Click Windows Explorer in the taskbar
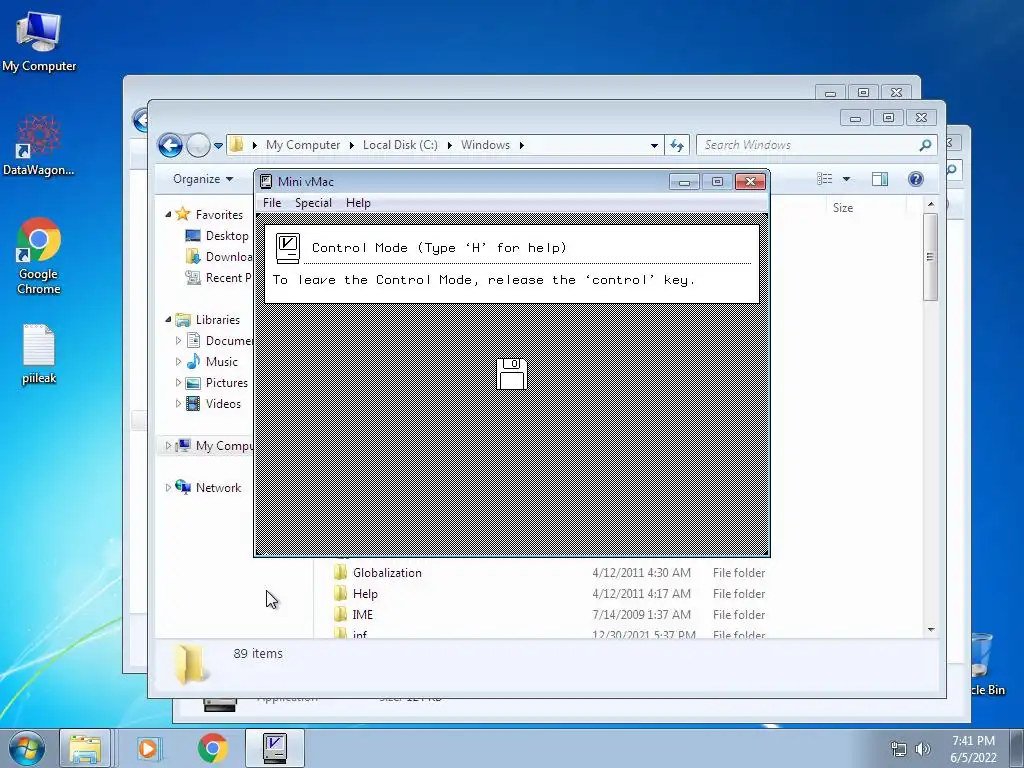 pyautogui.click(x=85, y=748)
